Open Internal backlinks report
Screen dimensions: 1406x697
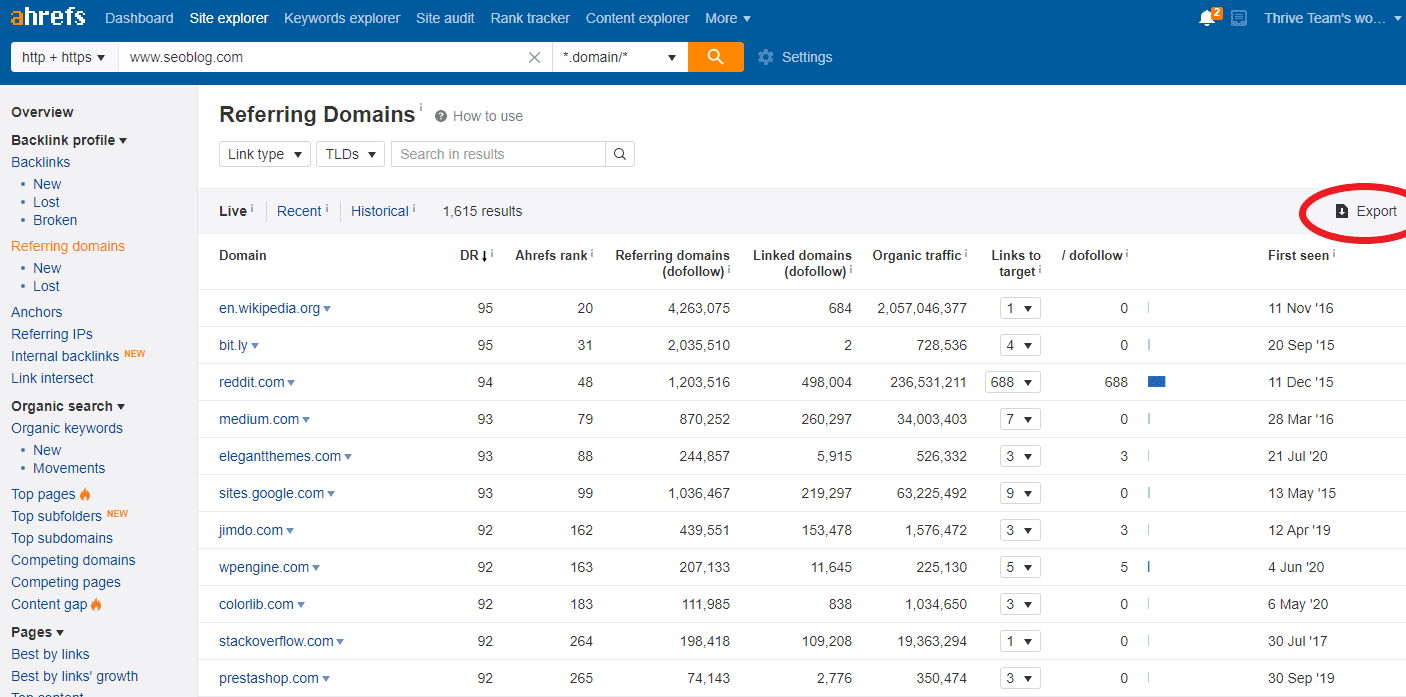pyautogui.click(x=65, y=356)
